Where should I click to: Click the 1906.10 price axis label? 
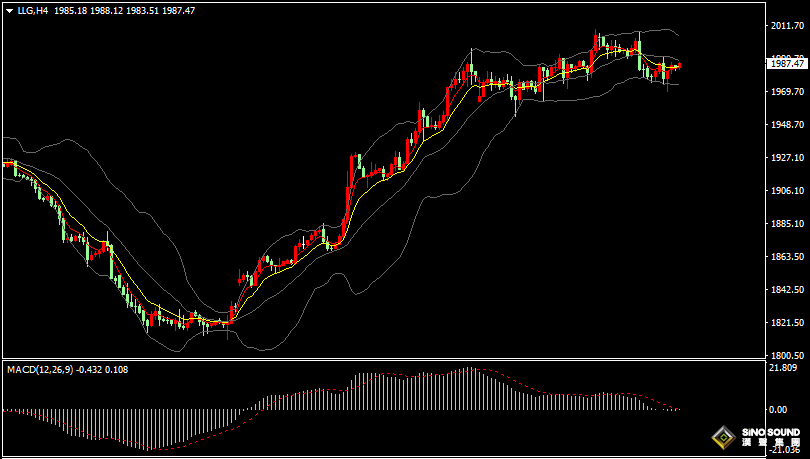787,191
